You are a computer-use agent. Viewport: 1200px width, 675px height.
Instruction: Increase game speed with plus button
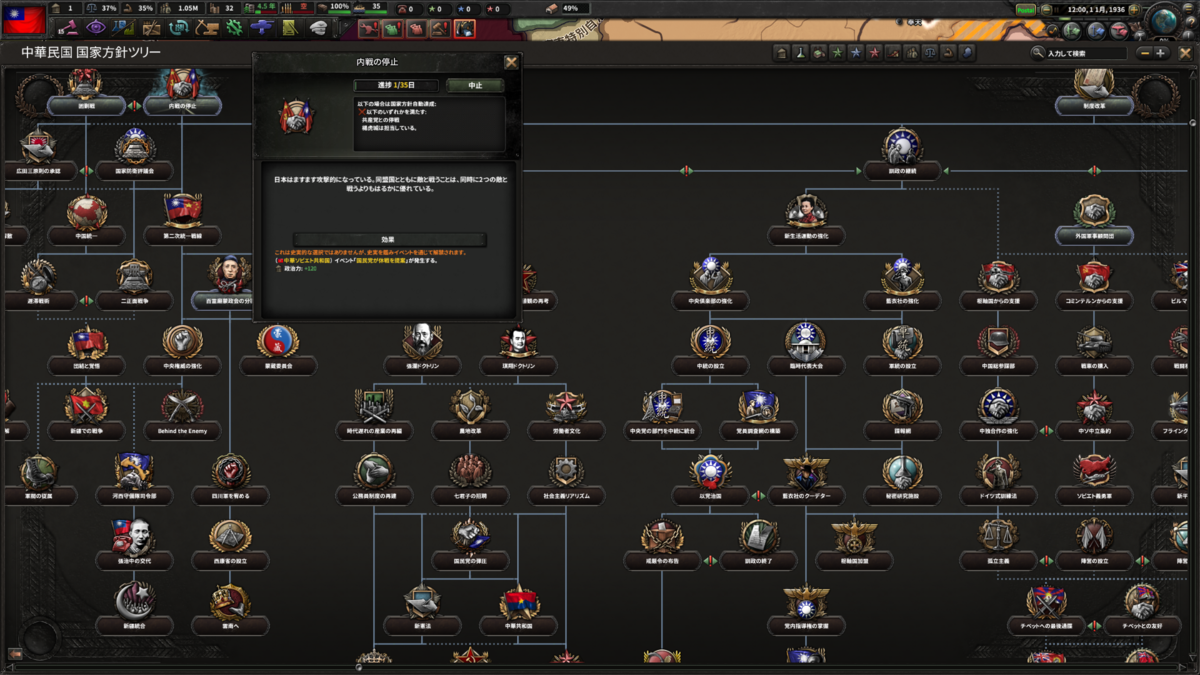click(1134, 9)
